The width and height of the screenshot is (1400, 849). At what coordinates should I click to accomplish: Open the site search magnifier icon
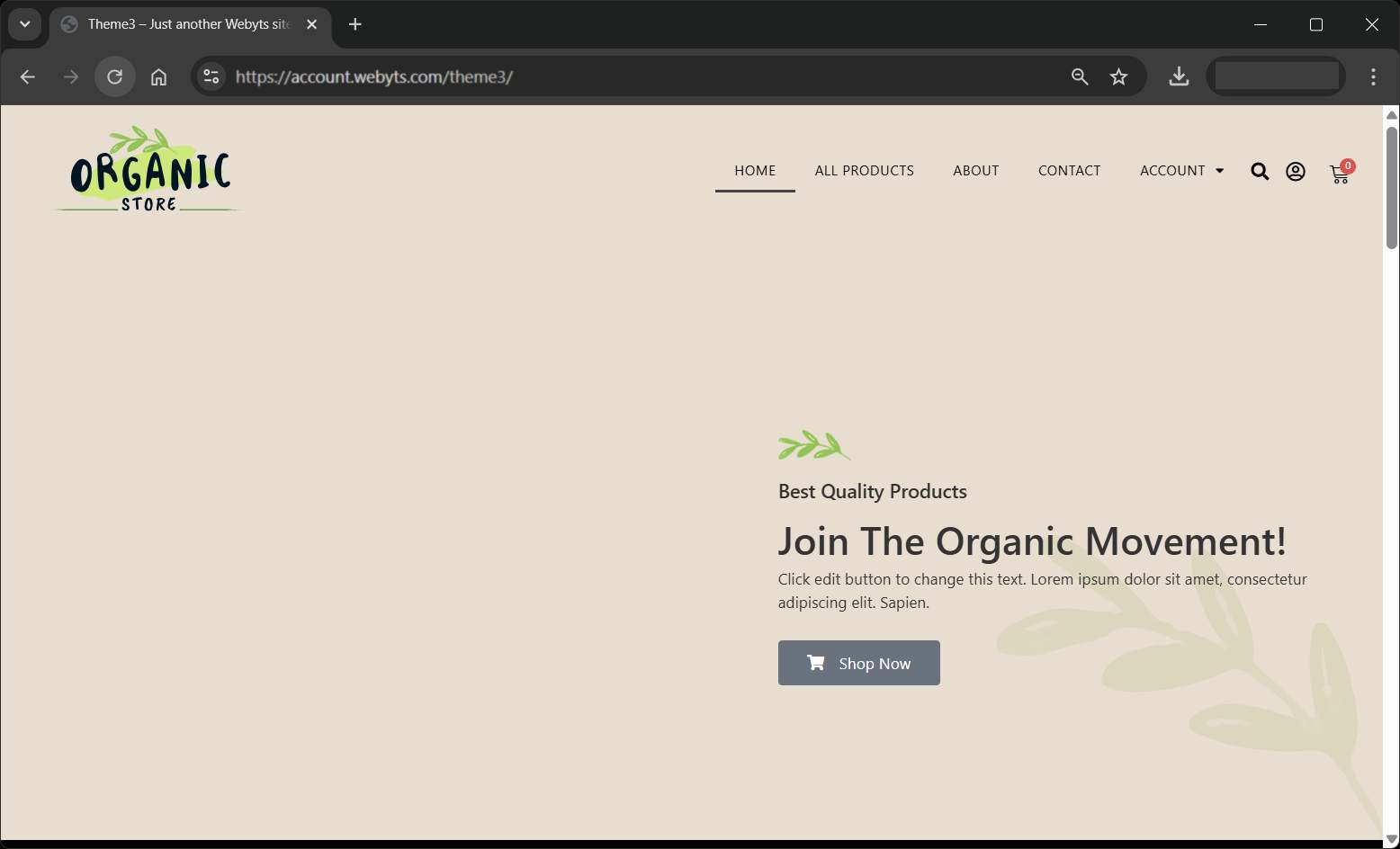click(x=1260, y=172)
